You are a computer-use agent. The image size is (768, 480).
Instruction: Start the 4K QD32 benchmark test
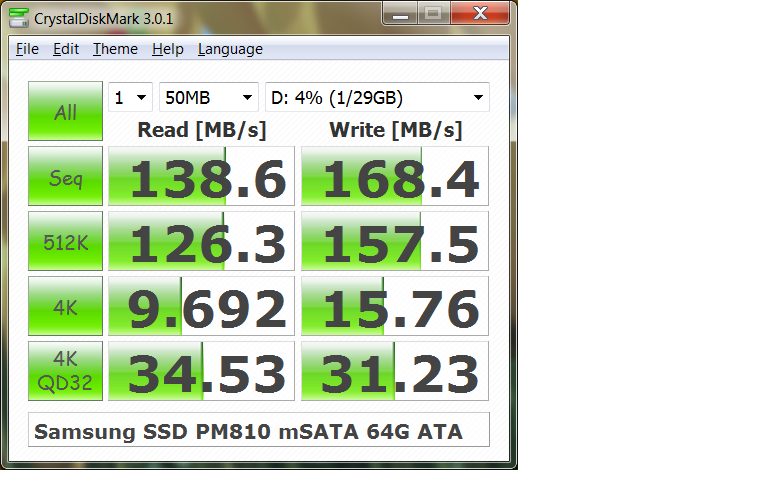pyautogui.click(x=65, y=371)
